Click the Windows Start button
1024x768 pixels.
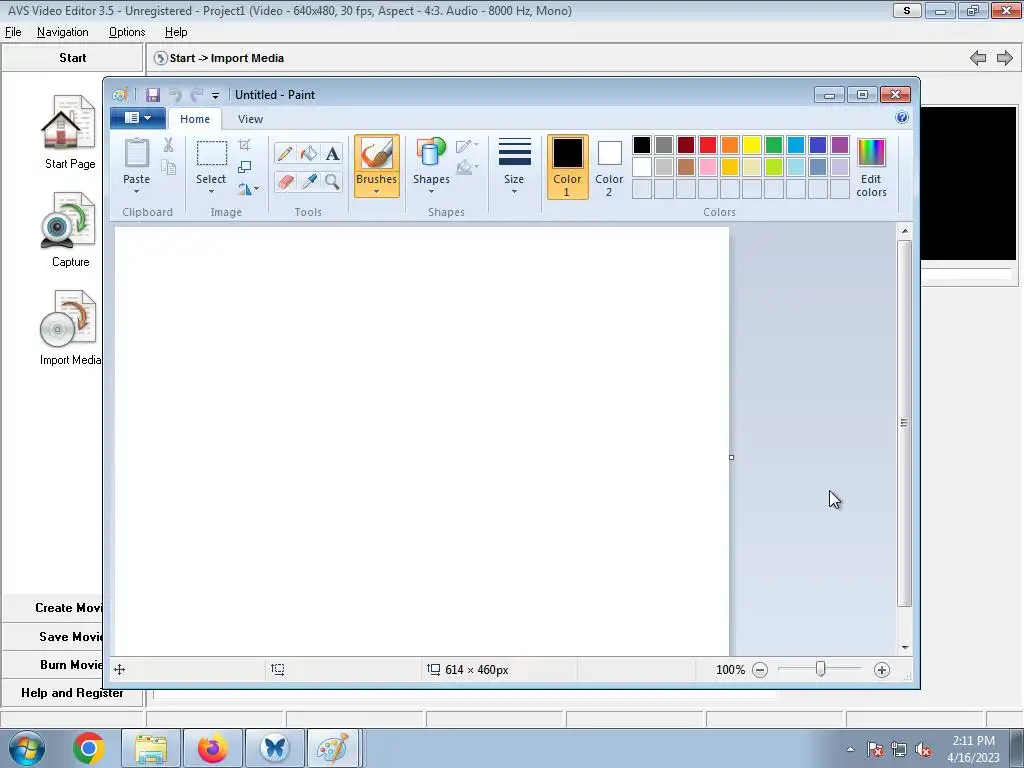tap(27, 748)
